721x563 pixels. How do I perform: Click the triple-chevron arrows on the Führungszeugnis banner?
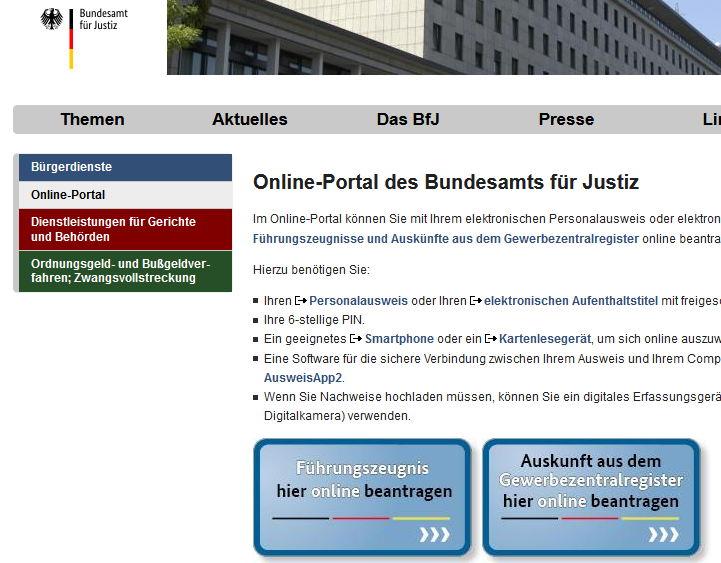434,535
